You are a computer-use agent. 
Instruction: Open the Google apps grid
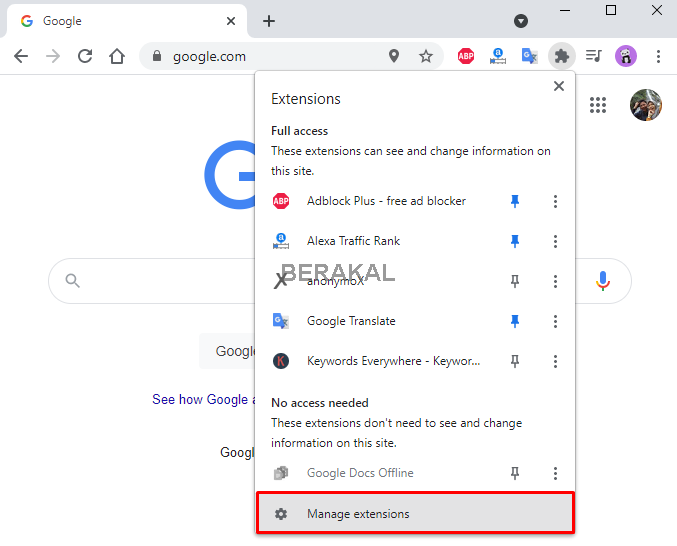pos(598,105)
